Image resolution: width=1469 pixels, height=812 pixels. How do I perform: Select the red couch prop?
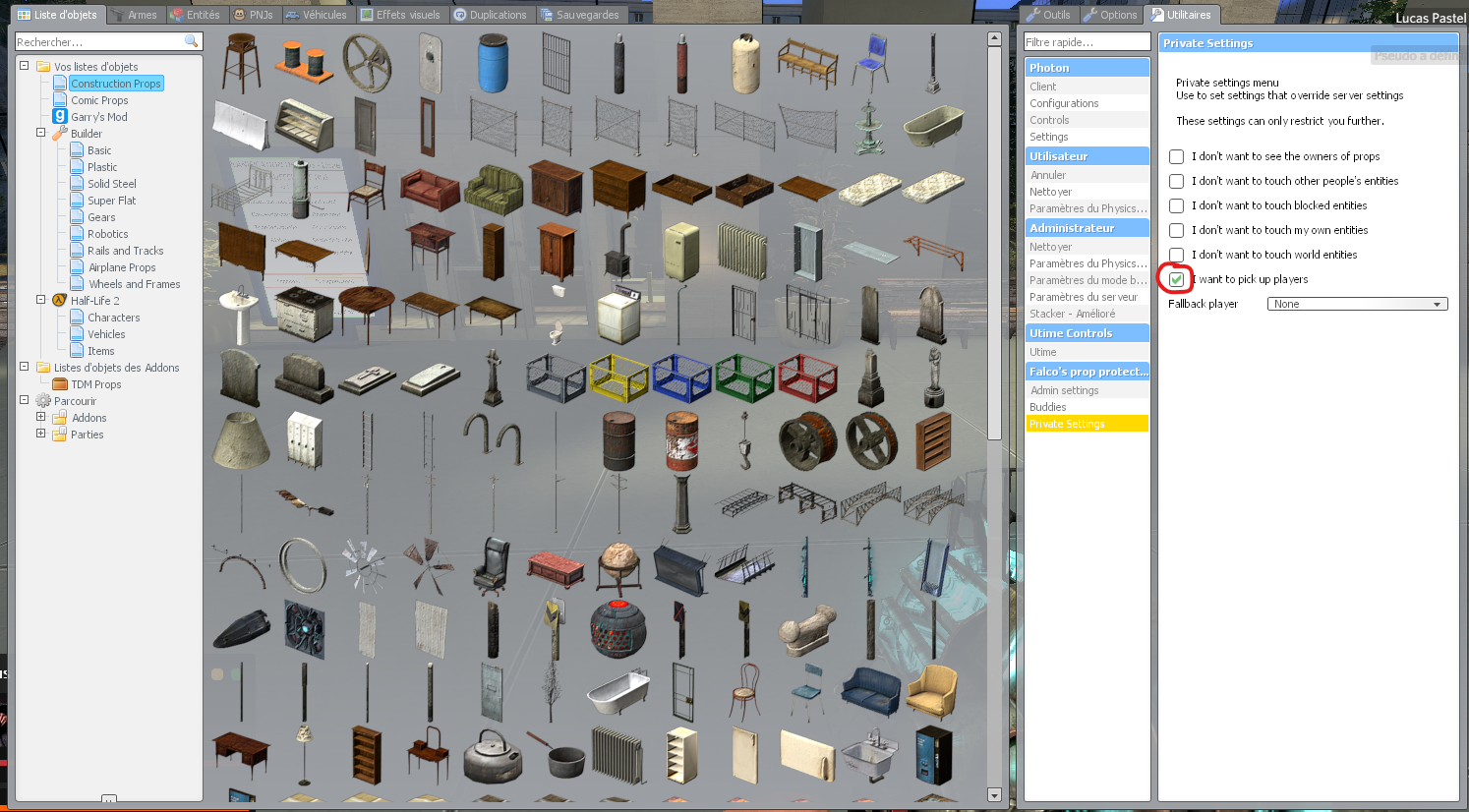click(430, 189)
